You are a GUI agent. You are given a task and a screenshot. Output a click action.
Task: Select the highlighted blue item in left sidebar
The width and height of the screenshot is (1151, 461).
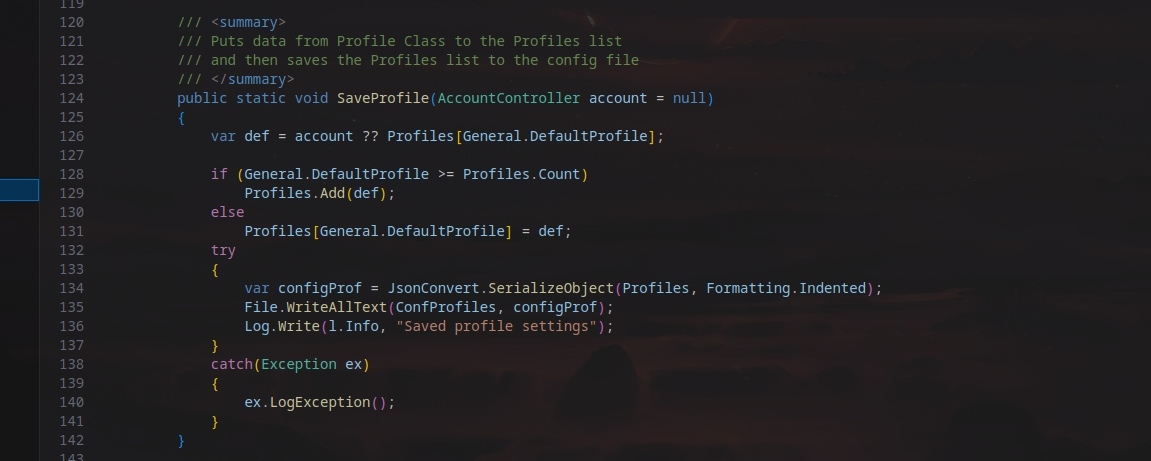[19, 190]
